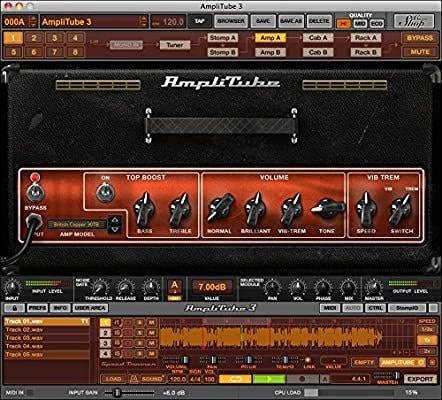442x400 pixels.
Task: Click the EXPORT button
Action: coord(420,379)
